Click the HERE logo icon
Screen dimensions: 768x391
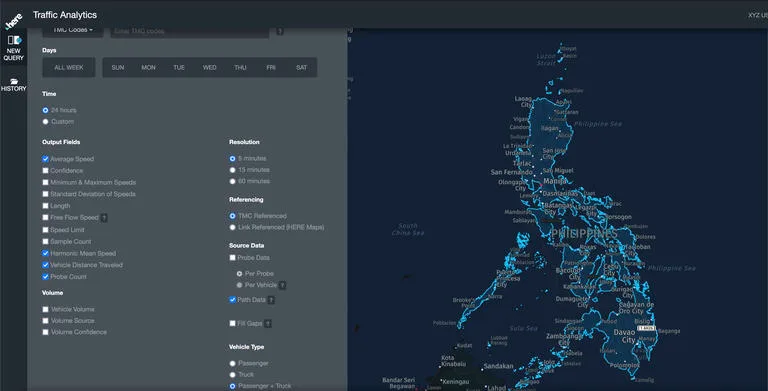pyautogui.click(x=14, y=22)
